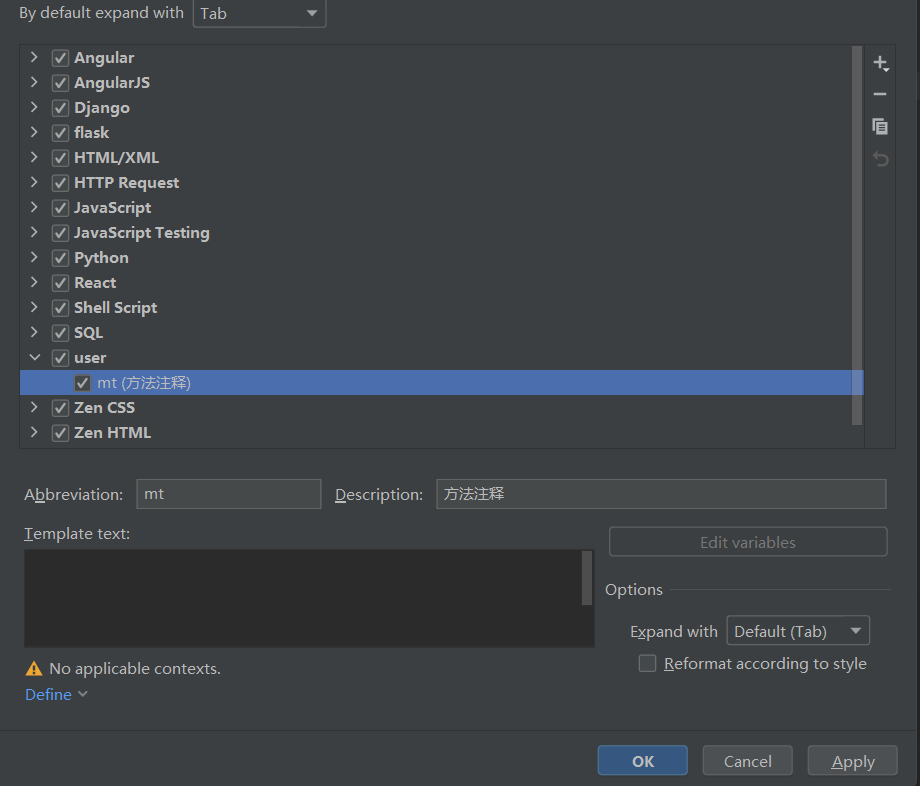Click the template list vertical scrollbar
Viewport: 920px width, 786px height.
[857, 235]
